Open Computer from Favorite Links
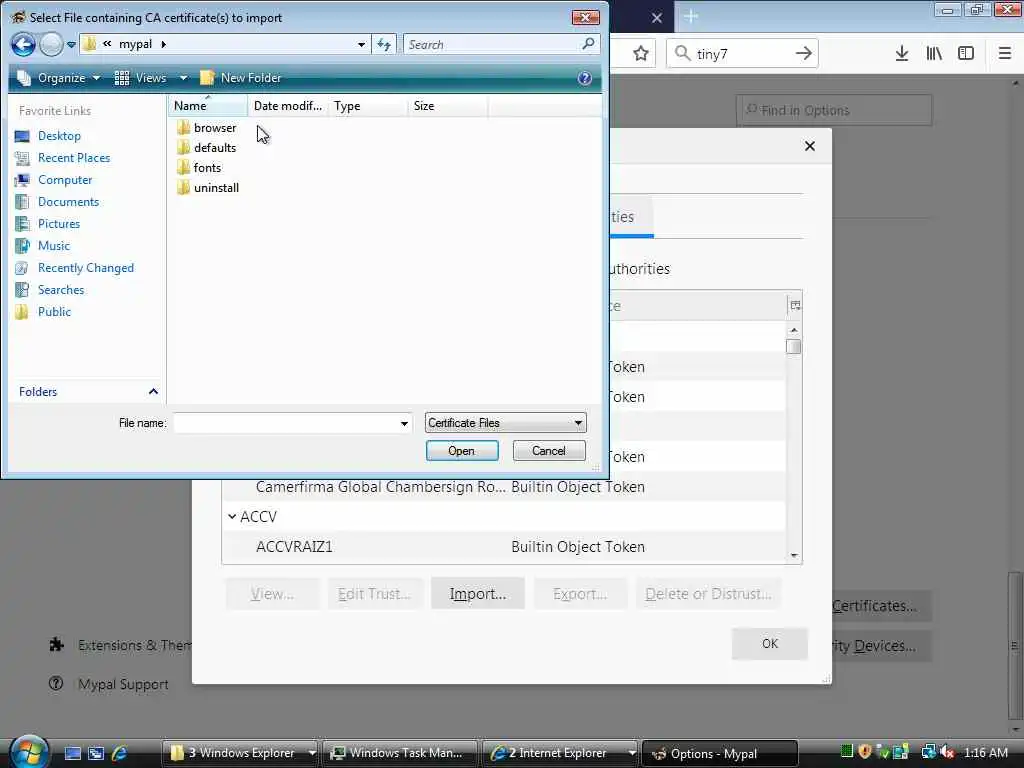1024x768 pixels. click(x=65, y=180)
